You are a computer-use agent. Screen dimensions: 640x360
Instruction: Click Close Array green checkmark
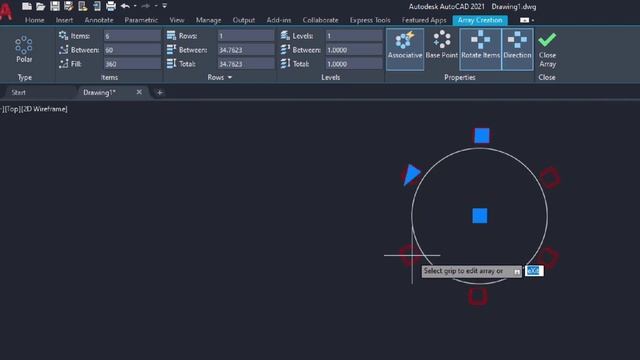(547, 49)
